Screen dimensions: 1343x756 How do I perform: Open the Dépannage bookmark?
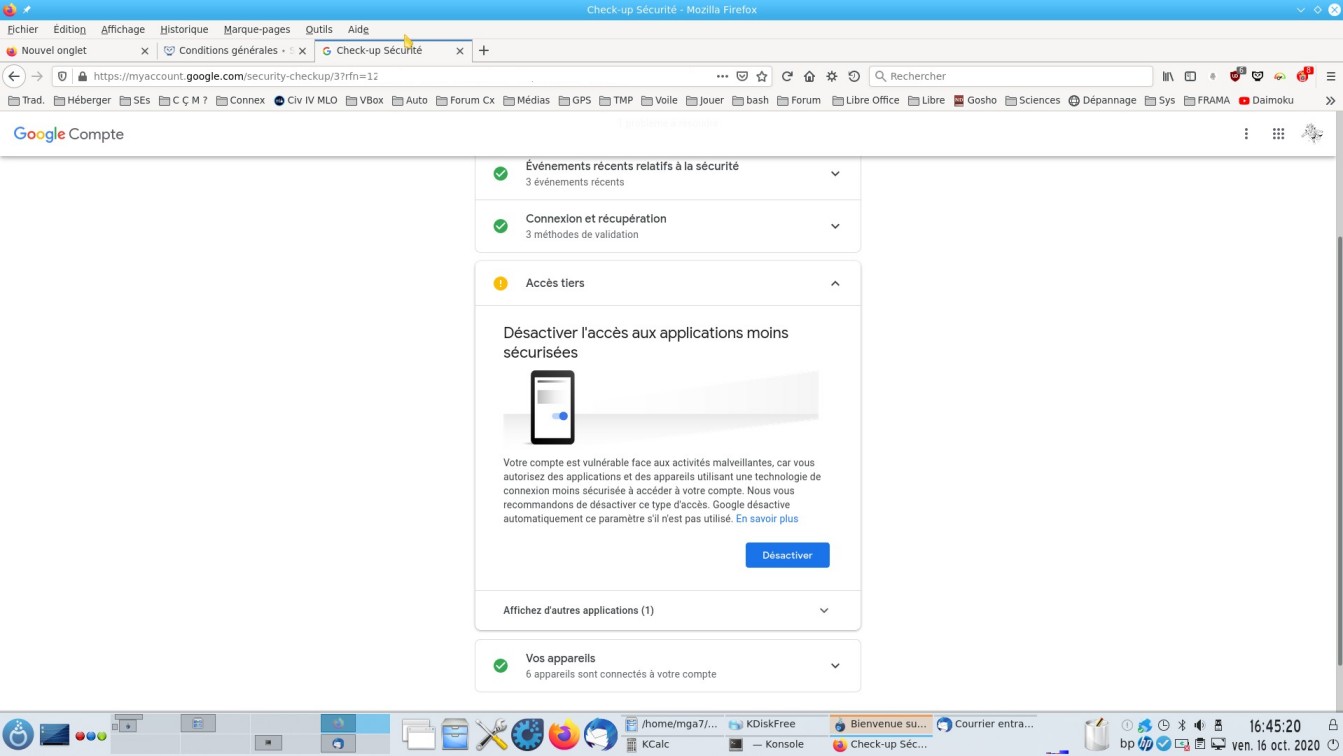(x=1102, y=100)
